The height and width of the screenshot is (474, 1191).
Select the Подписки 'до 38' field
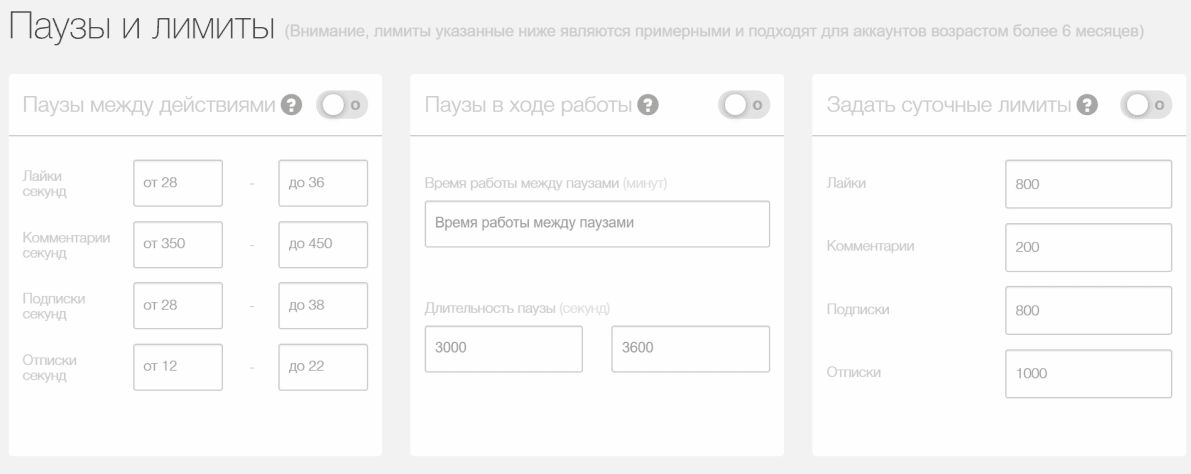coord(323,305)
